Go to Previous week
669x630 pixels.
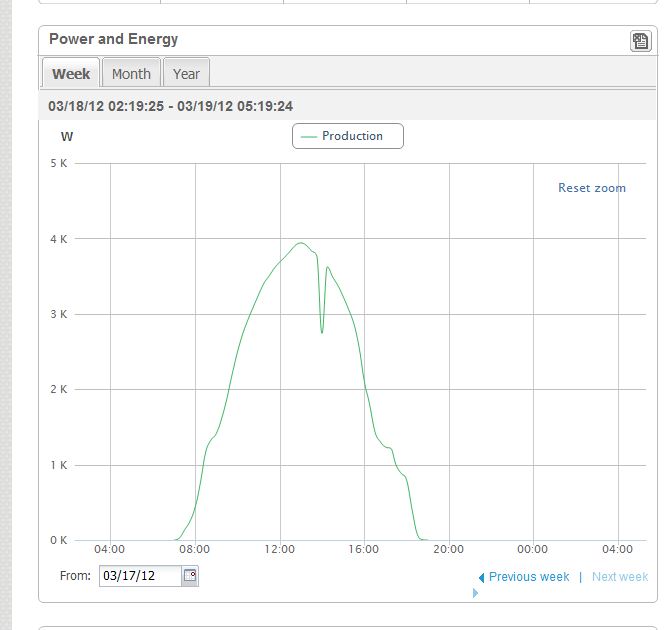[x=529, y=577]
